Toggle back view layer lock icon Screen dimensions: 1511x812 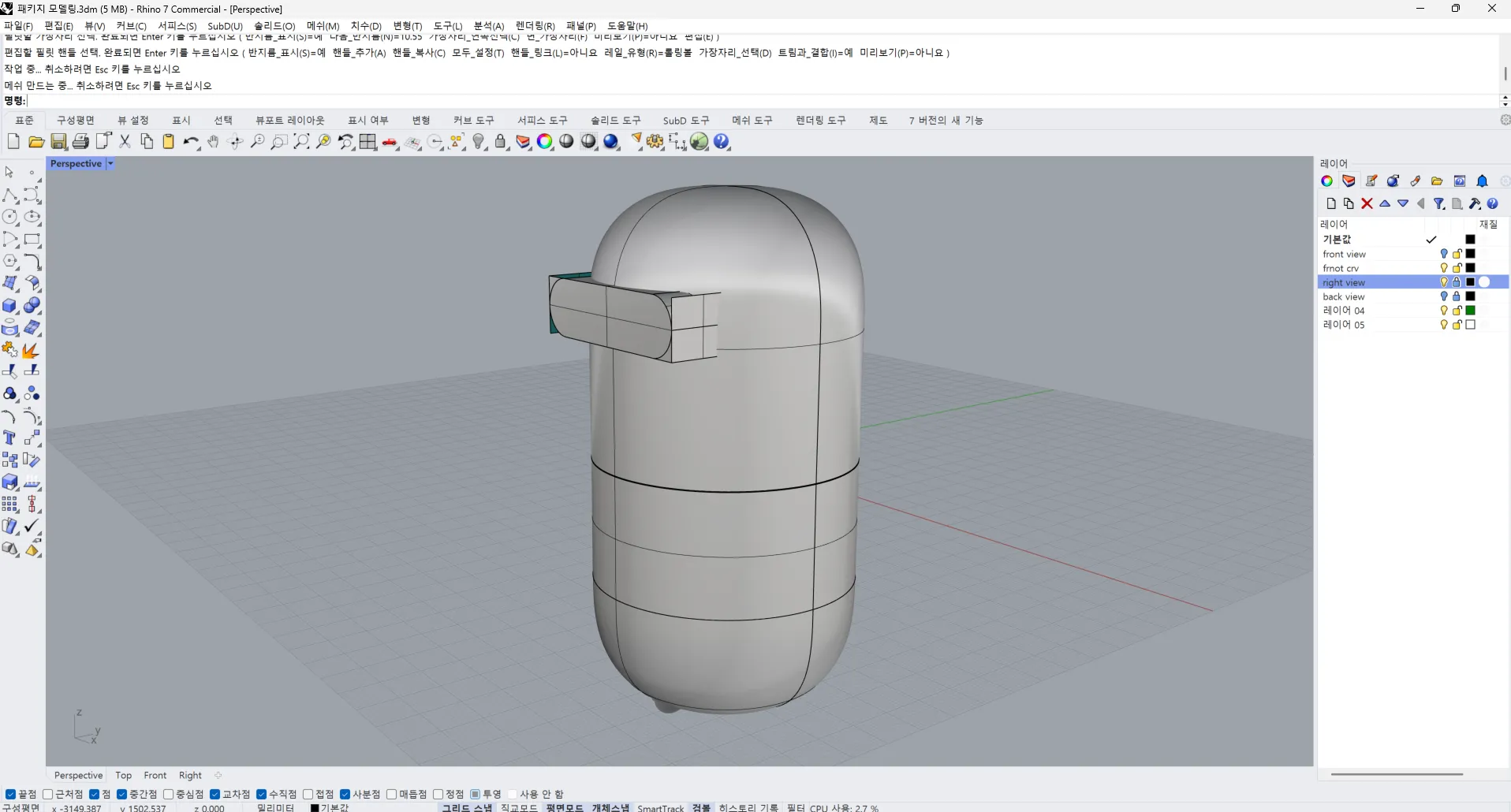(x=1457, y=296)
